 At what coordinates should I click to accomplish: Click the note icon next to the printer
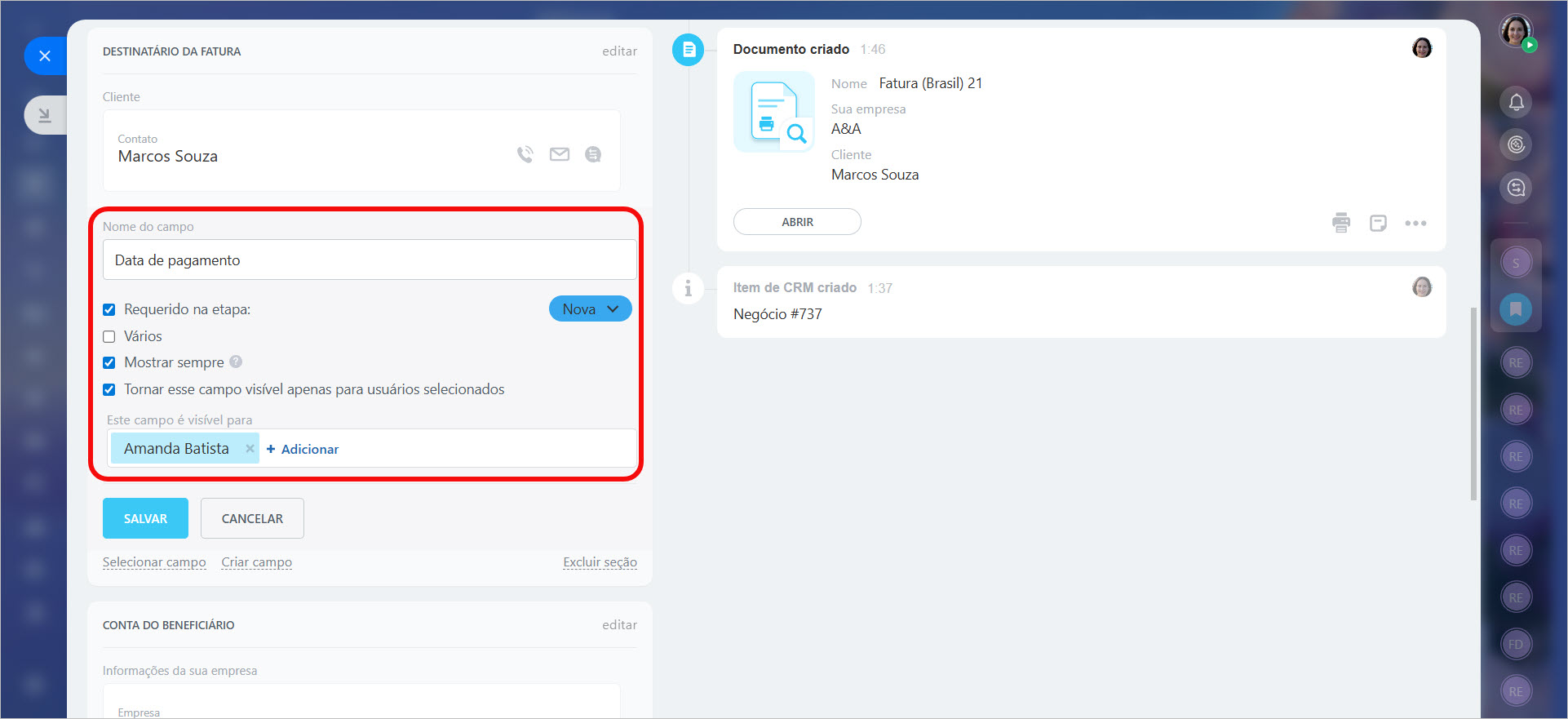(x=1378, y=223)
